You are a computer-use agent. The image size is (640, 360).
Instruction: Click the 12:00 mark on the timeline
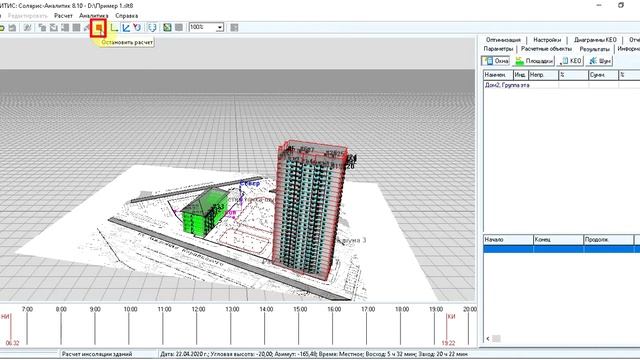(198, 309)
